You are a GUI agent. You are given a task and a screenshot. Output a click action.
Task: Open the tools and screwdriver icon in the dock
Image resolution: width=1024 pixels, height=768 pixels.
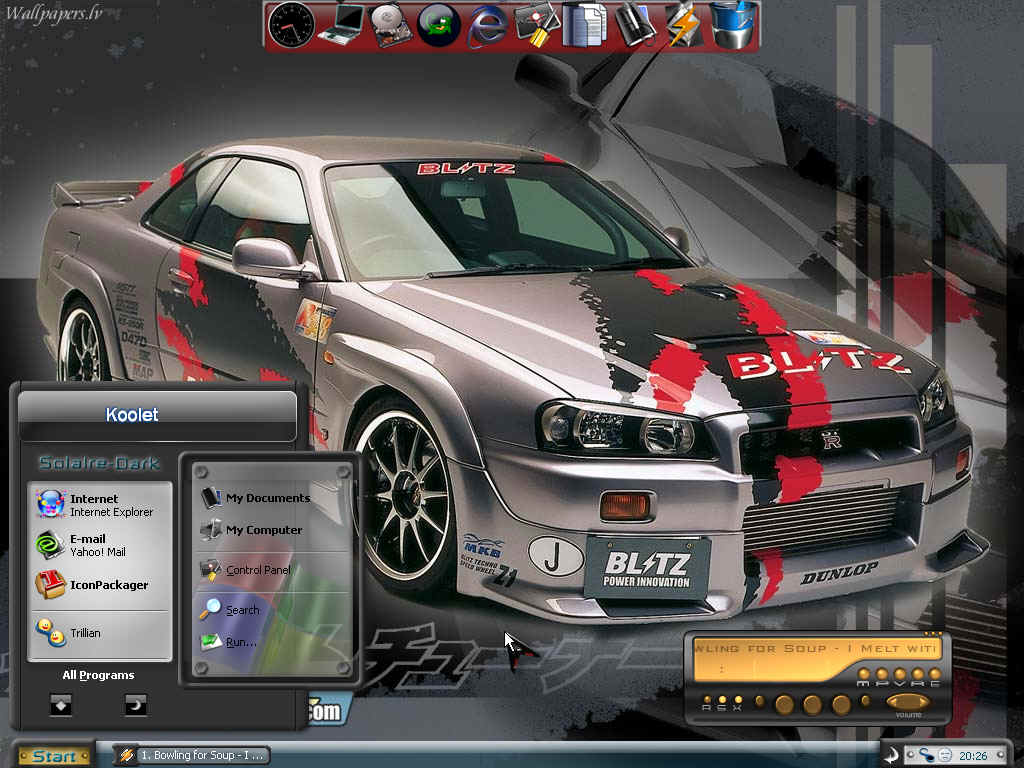coord(536,25)
